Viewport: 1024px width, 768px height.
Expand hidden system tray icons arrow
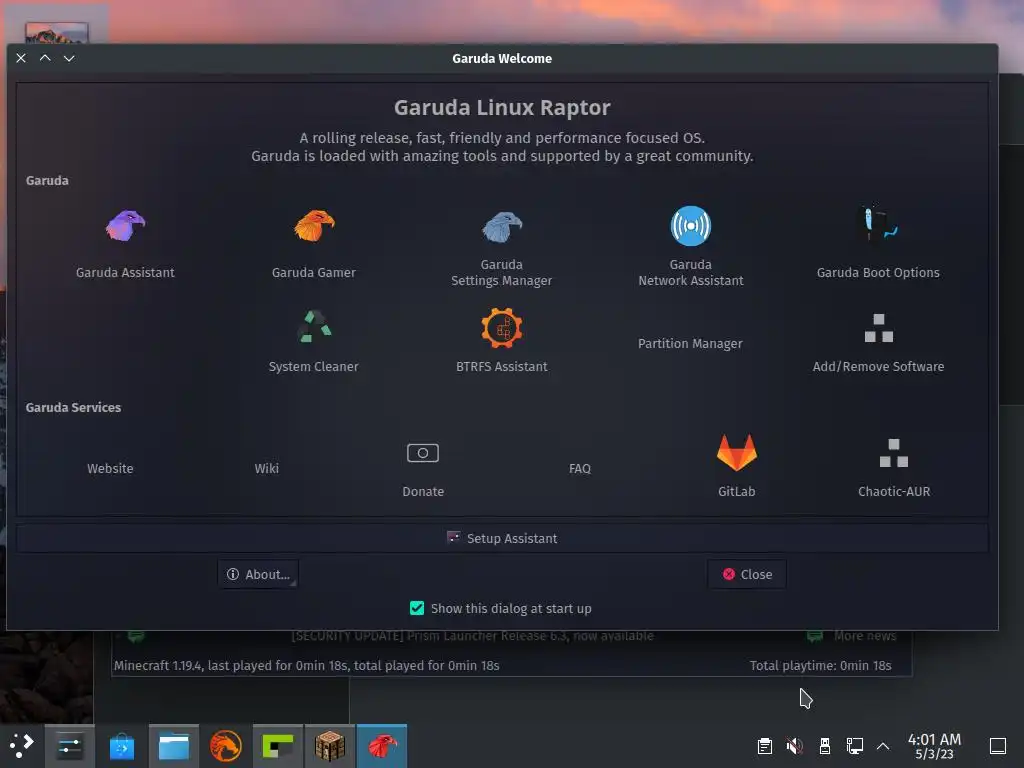[883, 746]
